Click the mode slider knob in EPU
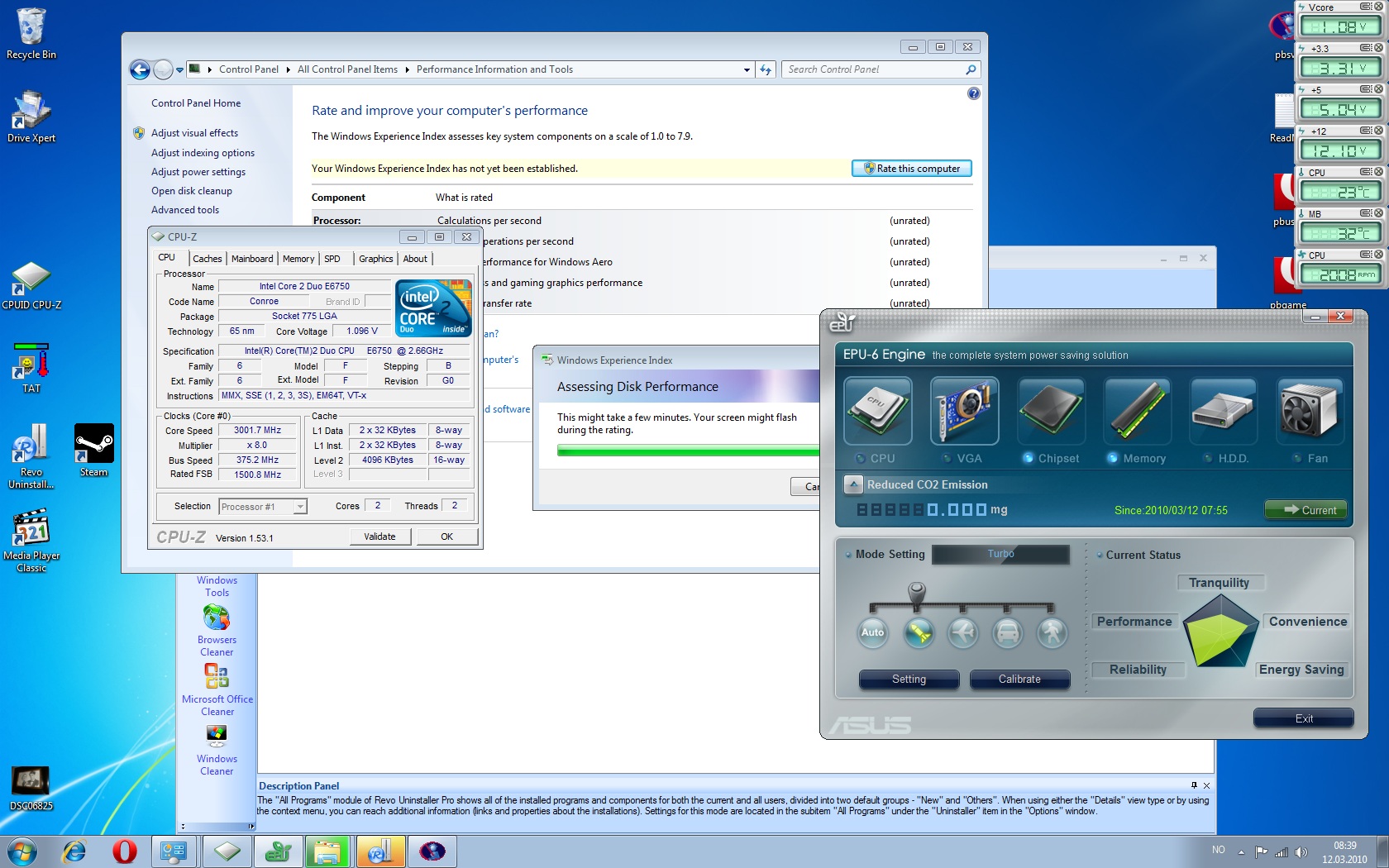Screen dimensions: 1389x868 [x=917, y=592]
